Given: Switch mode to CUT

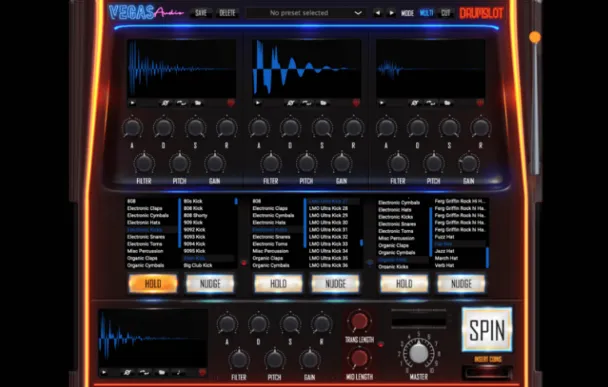Looking at the screenshot, I should pos(446,13).
